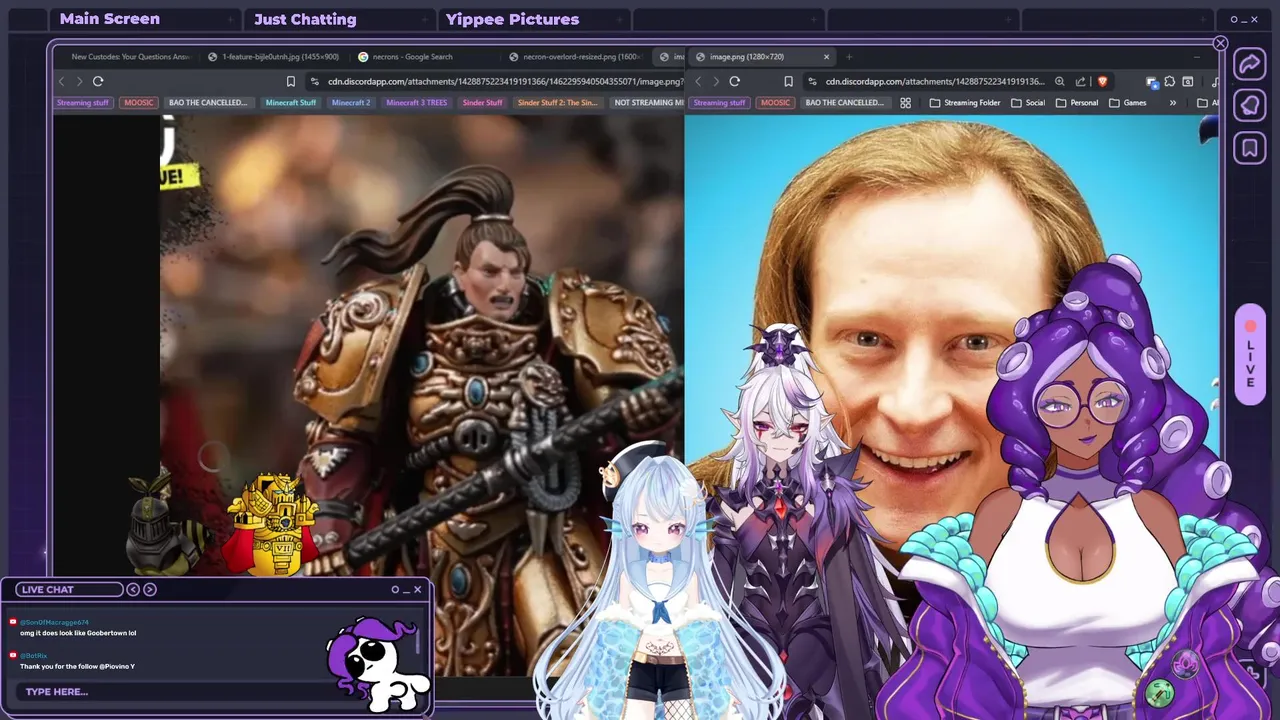The image size is (1280, 720).
Task: Open the tab groups grid icon in bookmarks bar
Action: pyautogui.click(x=905, y=103)
